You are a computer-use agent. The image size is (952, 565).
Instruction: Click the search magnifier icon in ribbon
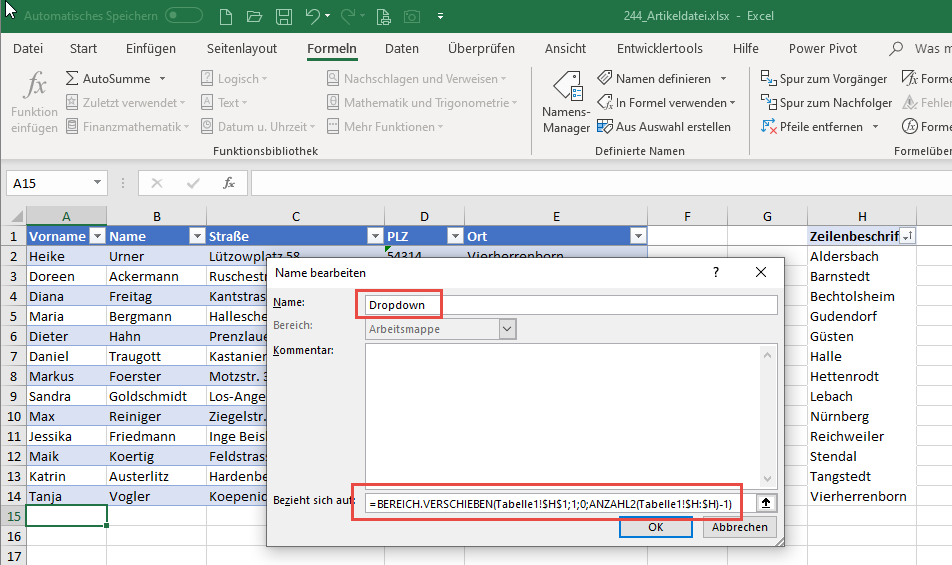(896, 49)
